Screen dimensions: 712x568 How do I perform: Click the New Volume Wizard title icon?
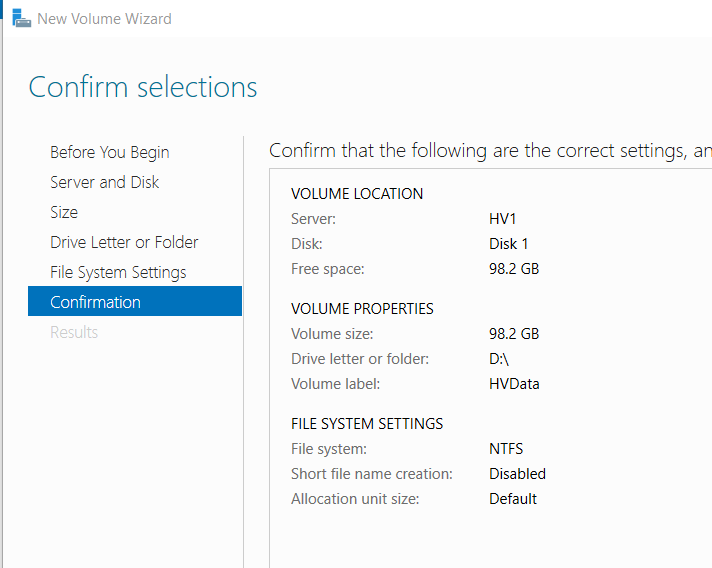(x=21, y=19)
